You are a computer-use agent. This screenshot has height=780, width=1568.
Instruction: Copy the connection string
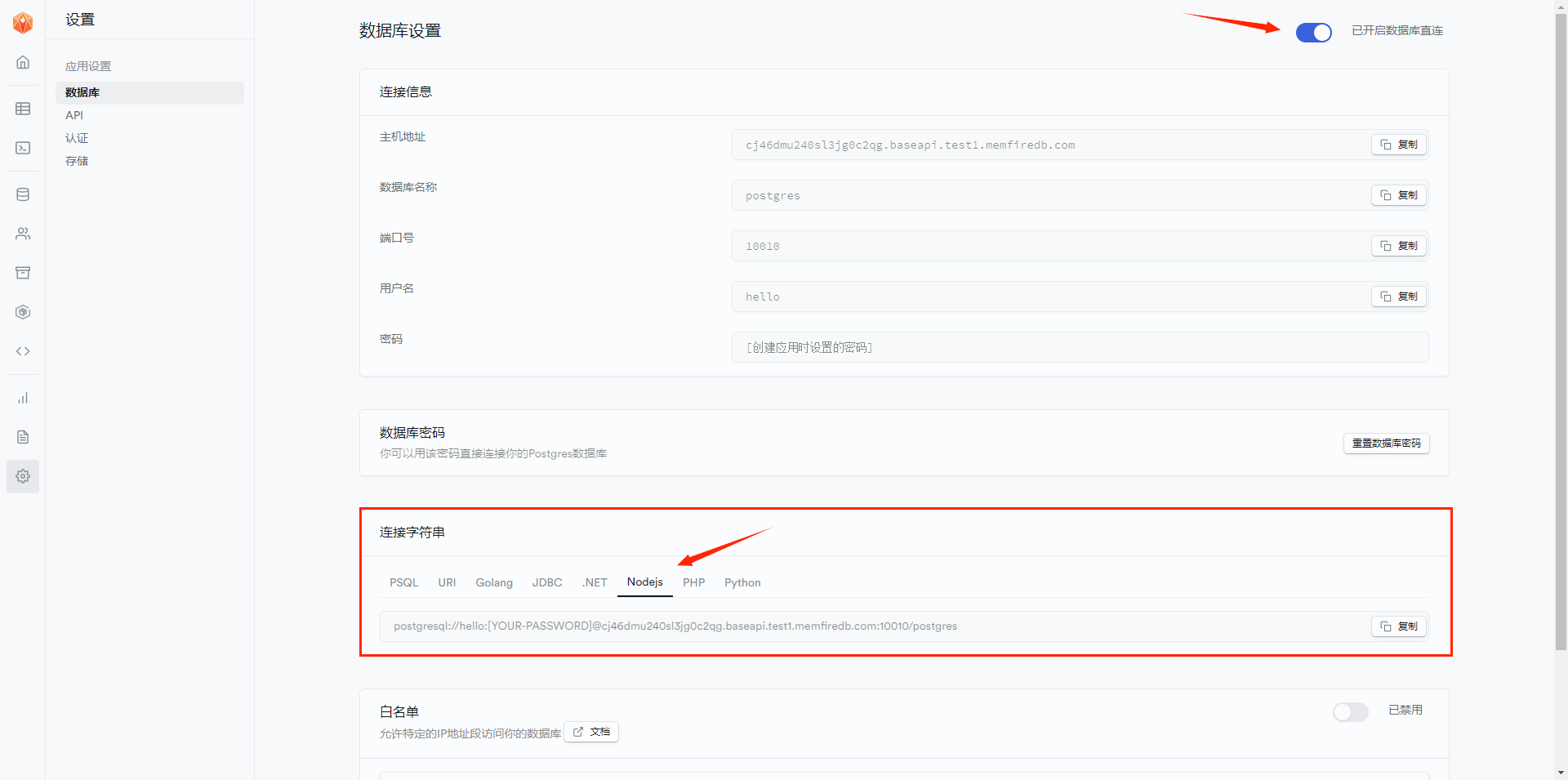click(x=1399, y=626)
